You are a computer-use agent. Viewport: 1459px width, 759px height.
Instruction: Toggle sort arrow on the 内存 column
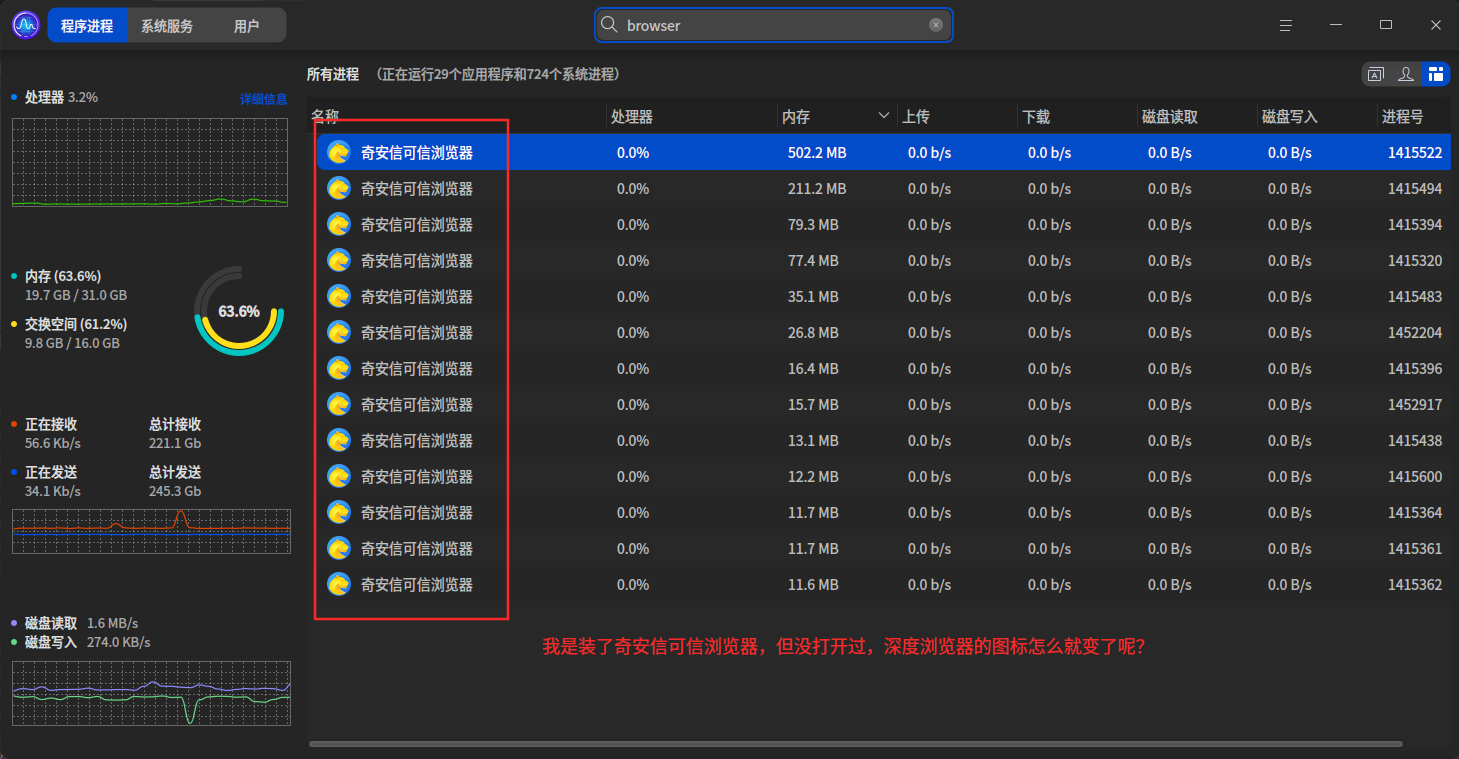click(884, 116)
